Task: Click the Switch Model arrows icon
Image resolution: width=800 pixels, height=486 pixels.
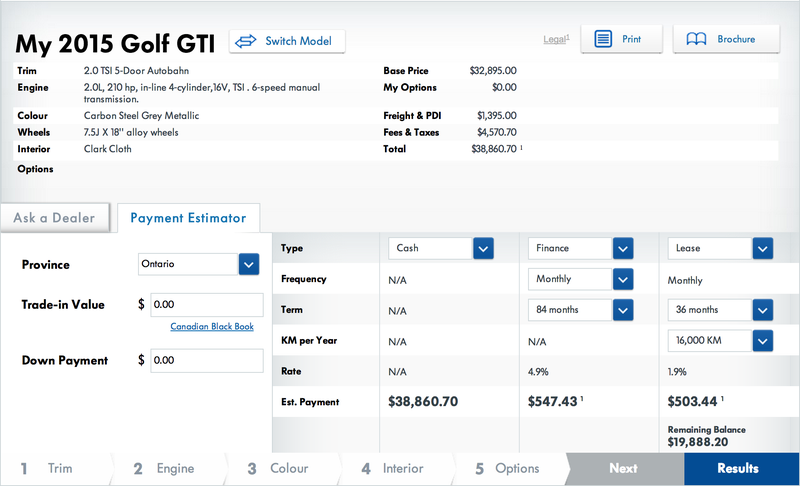Action: [245, 41]
